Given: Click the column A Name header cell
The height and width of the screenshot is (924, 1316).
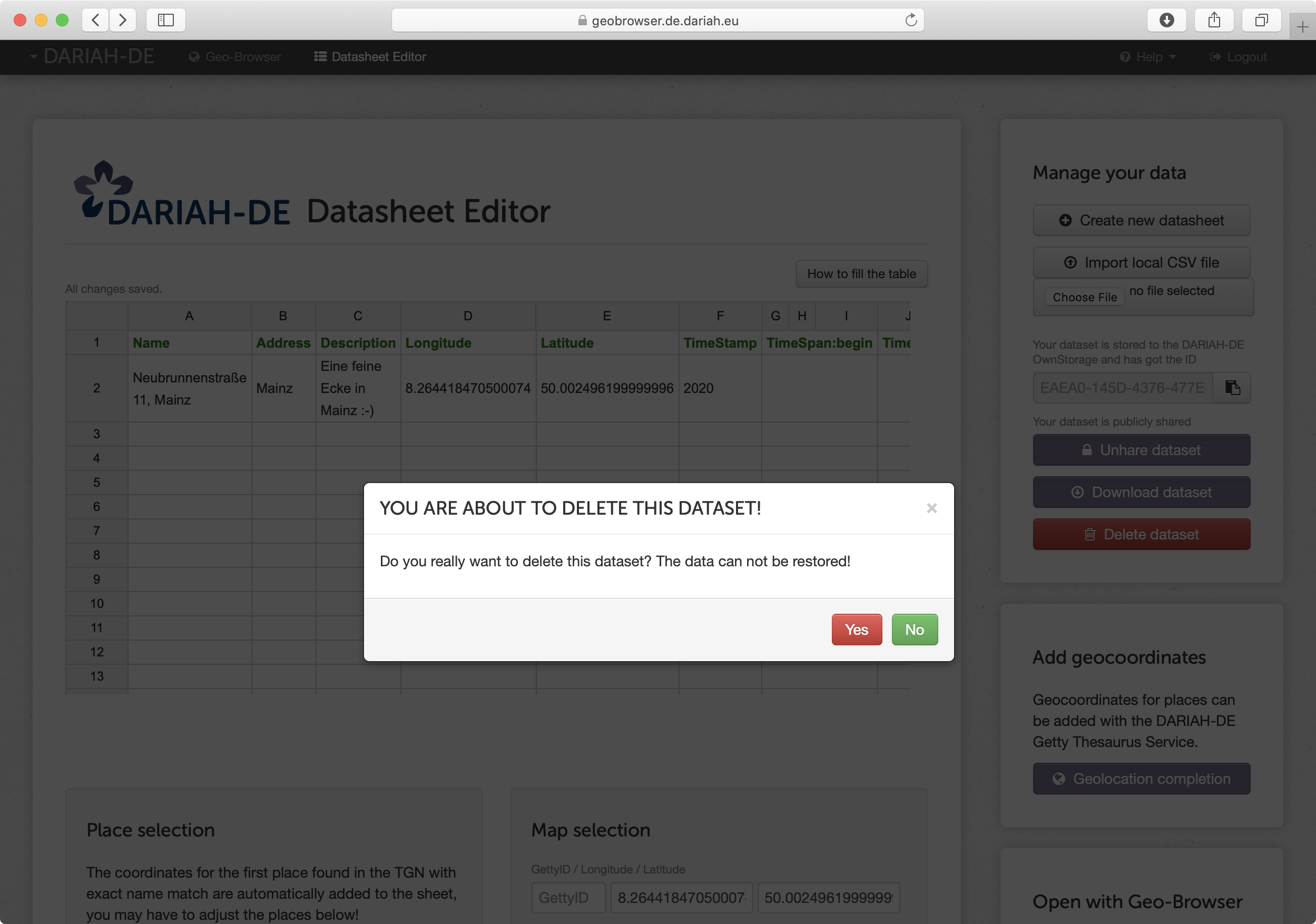Looking at the screenshot, I should click(189, 343).
